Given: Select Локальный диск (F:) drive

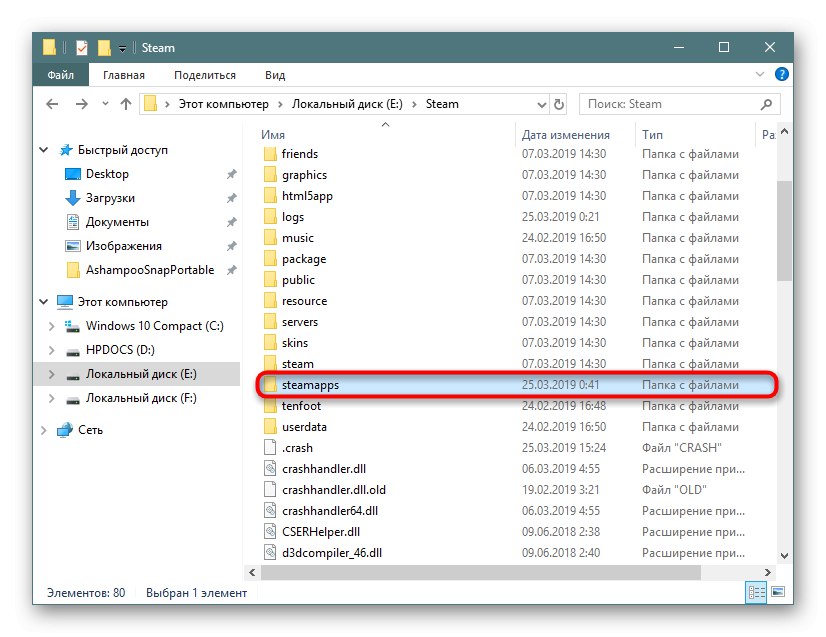Looking at the screenshot, I should 141,398.
